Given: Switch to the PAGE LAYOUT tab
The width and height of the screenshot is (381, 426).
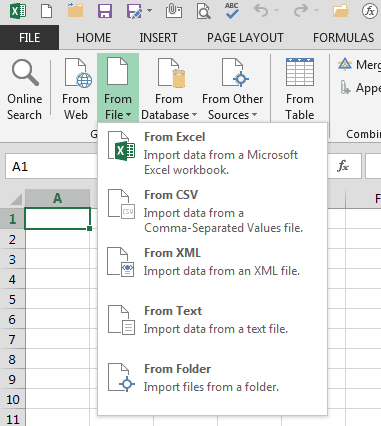Looking at the screenshot, I should pos(245,37).
